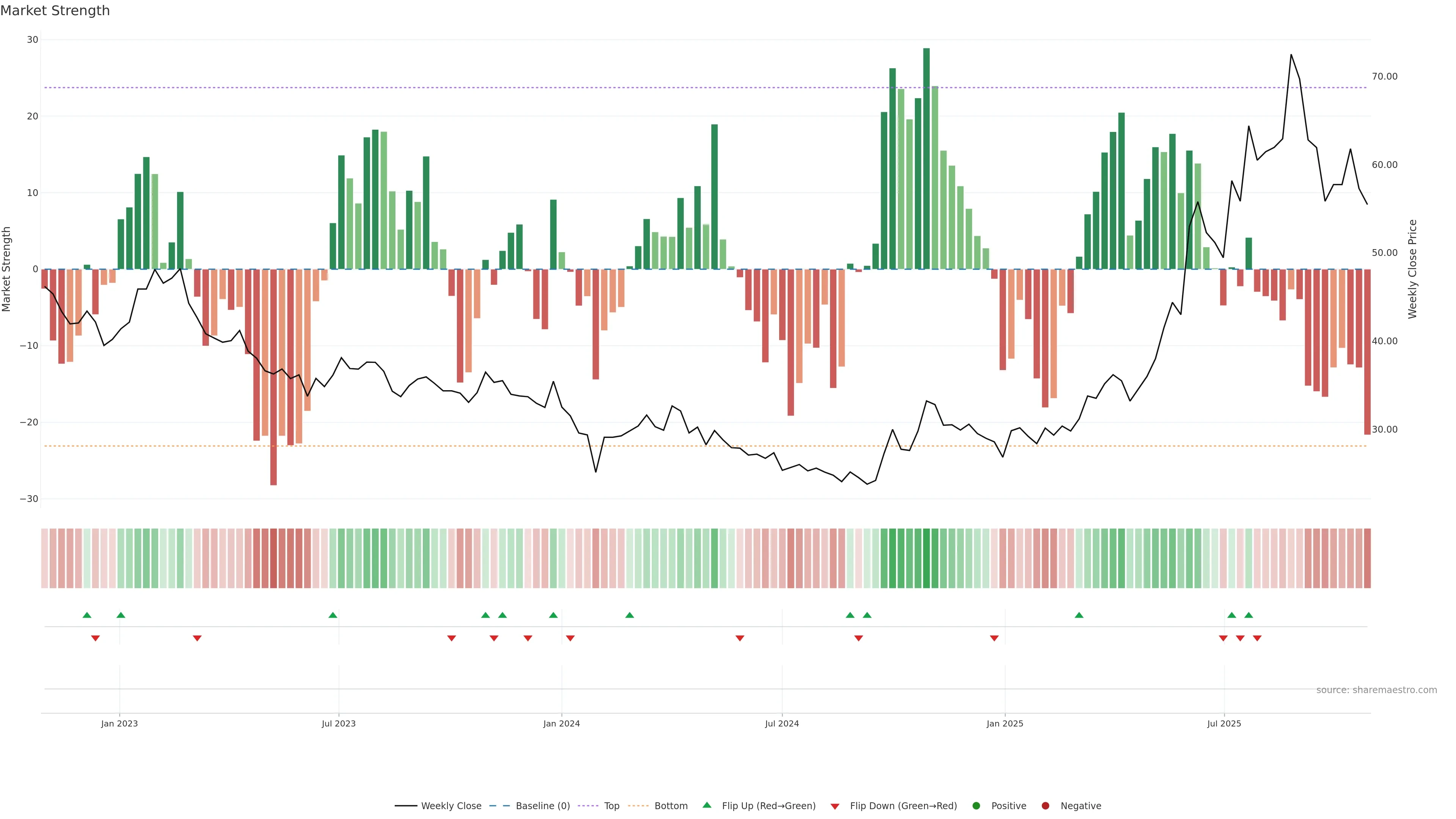Image resolution: width=1456 pixels, height=819 pixels.
Task: Click the first green flip-up triangle marker
Action: coord(86,615)
